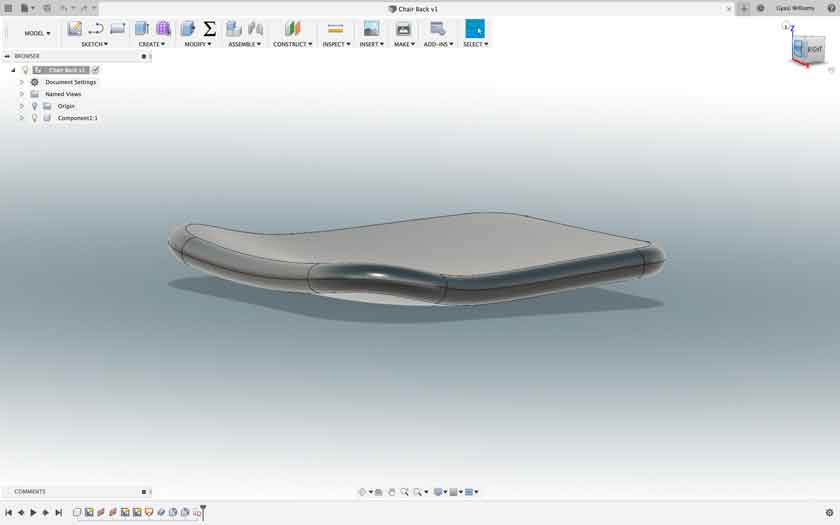Screen dimensions: 840x525
Task: Jump to timeline beginning button
Action: (x=9, y=513)
